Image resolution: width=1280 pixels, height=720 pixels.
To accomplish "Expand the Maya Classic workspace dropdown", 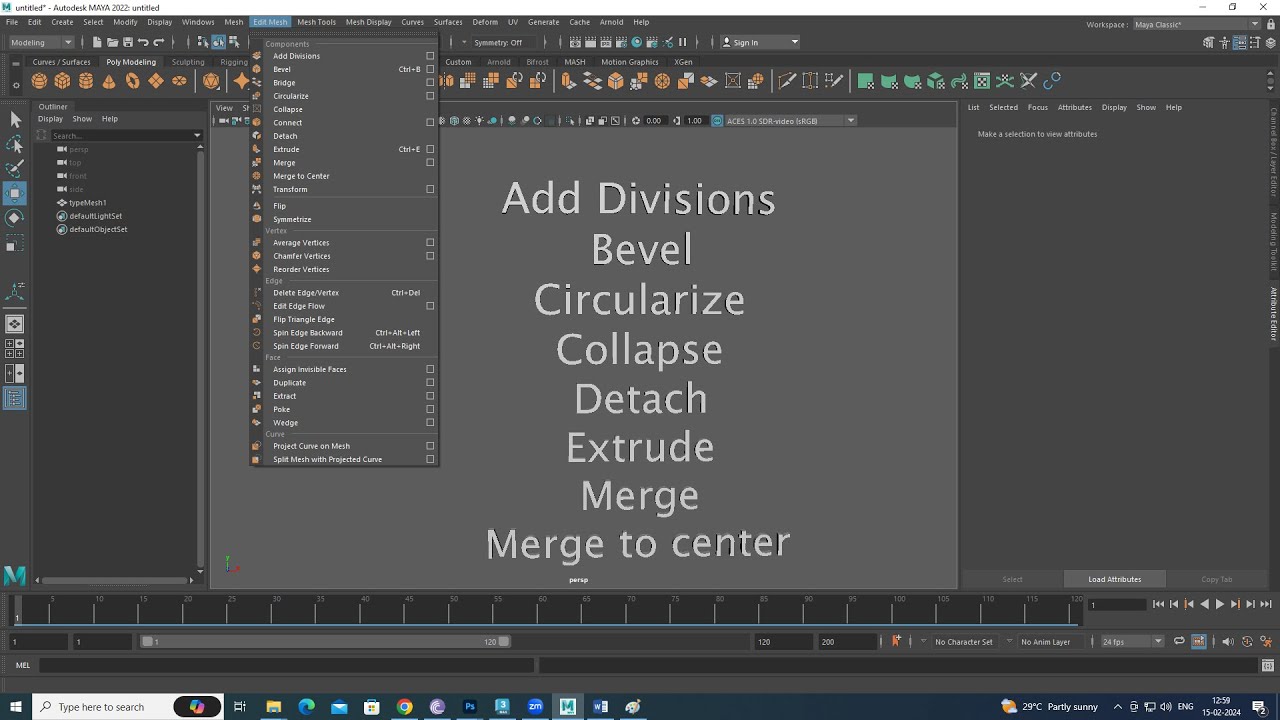I will (1196, 24).
